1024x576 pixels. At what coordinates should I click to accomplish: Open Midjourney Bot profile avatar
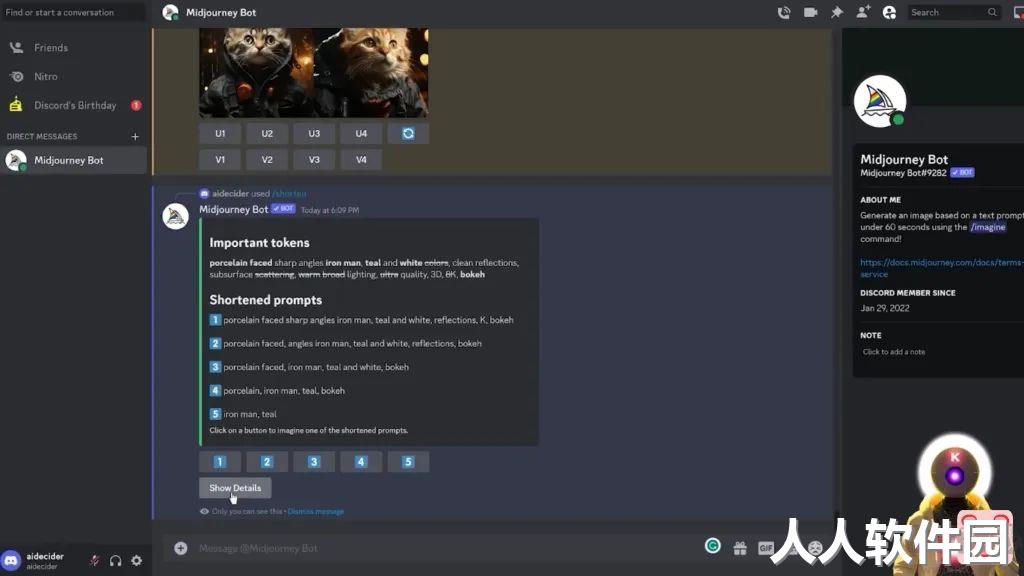[x=880, y=101]
